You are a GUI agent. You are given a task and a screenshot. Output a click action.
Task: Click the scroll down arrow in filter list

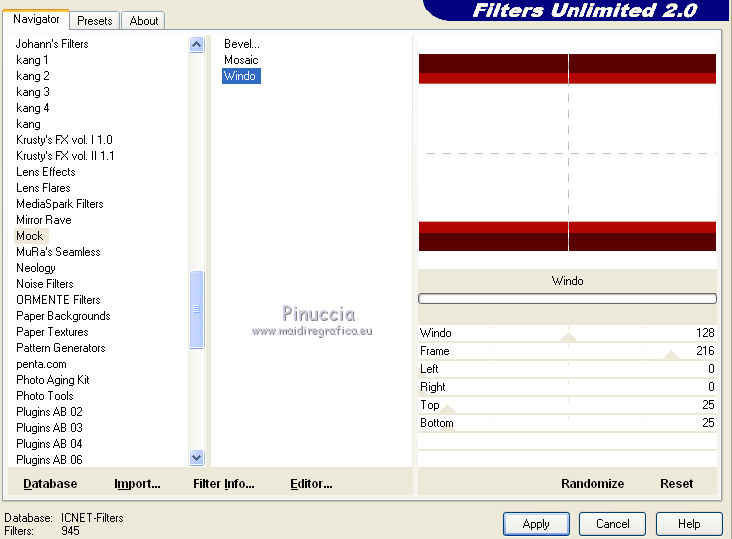(197, 457)
